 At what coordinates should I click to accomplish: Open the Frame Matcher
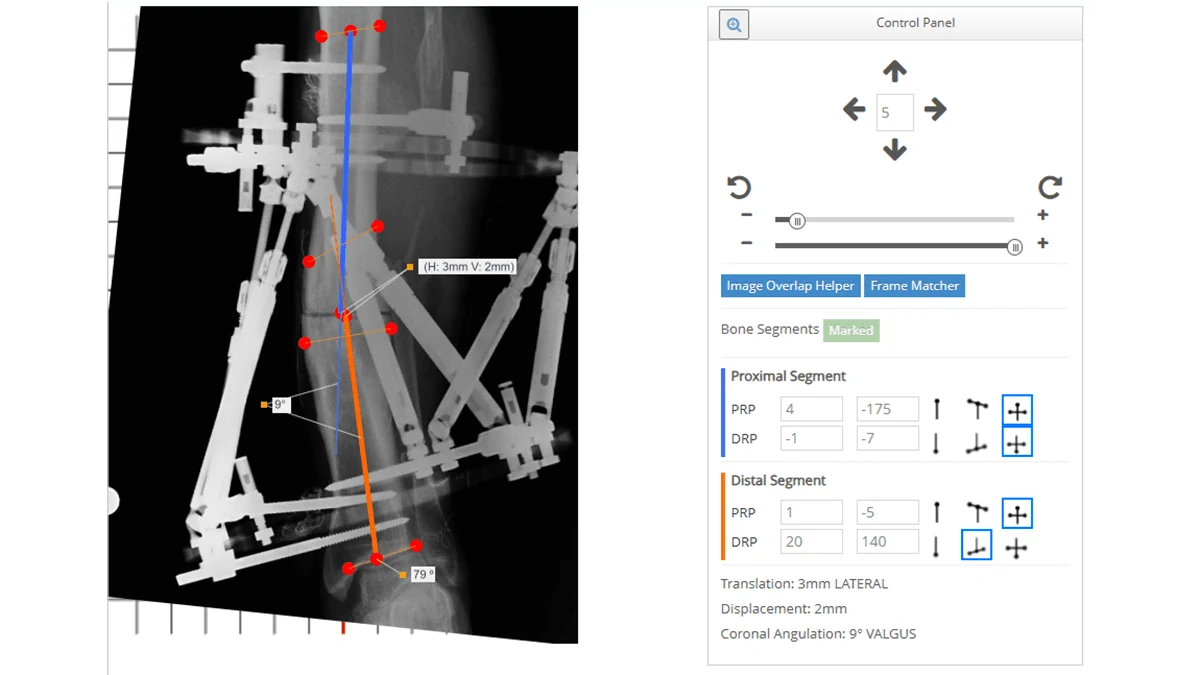[914, 286]
